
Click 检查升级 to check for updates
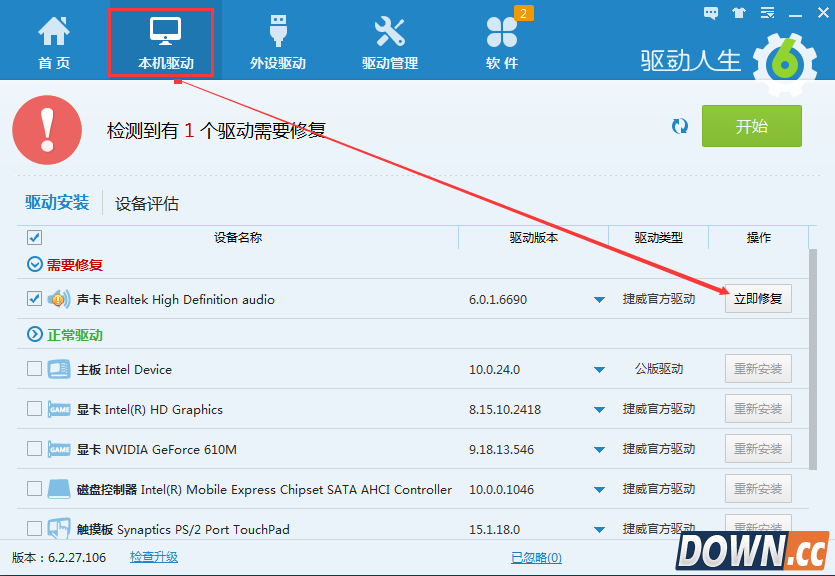tap(153, 557)
